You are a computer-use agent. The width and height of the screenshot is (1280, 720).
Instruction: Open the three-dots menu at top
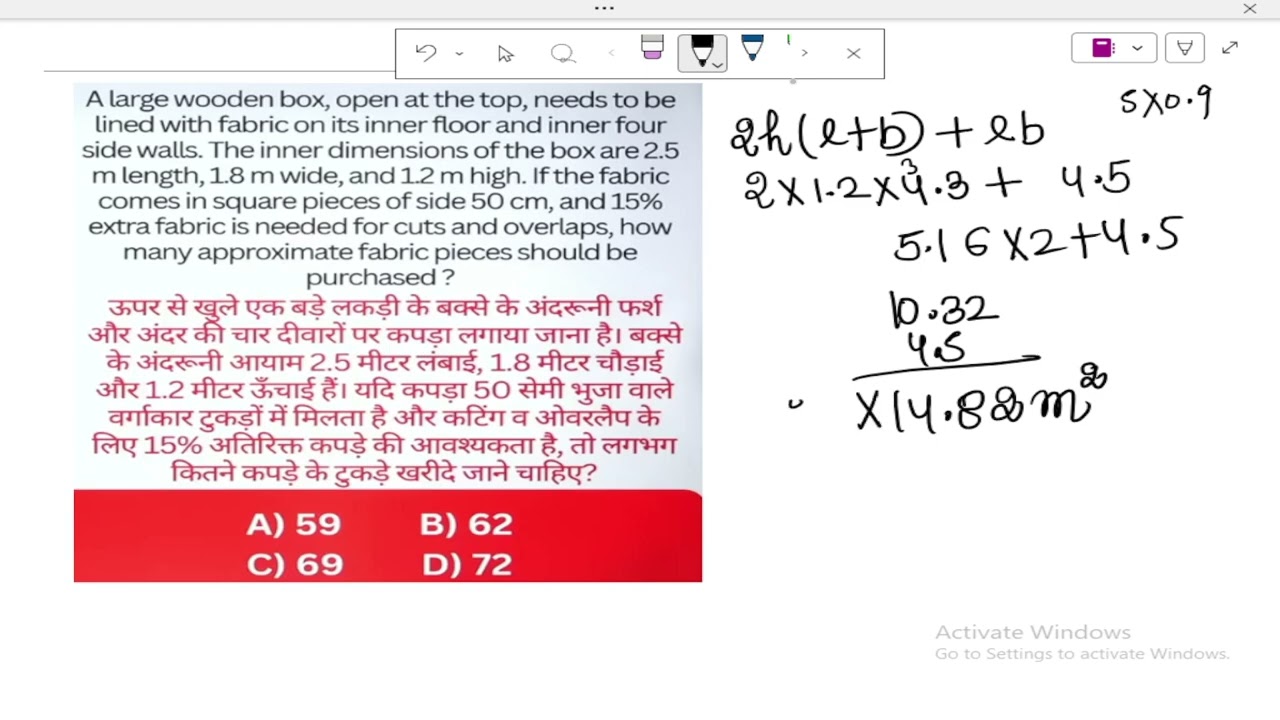[604, 8]
